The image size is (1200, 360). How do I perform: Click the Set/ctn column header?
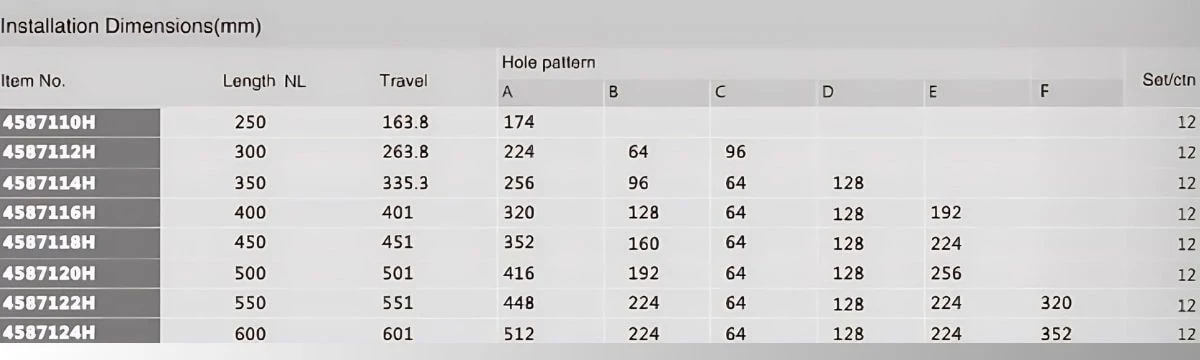pyautogui.click(x=1169, y=79)
